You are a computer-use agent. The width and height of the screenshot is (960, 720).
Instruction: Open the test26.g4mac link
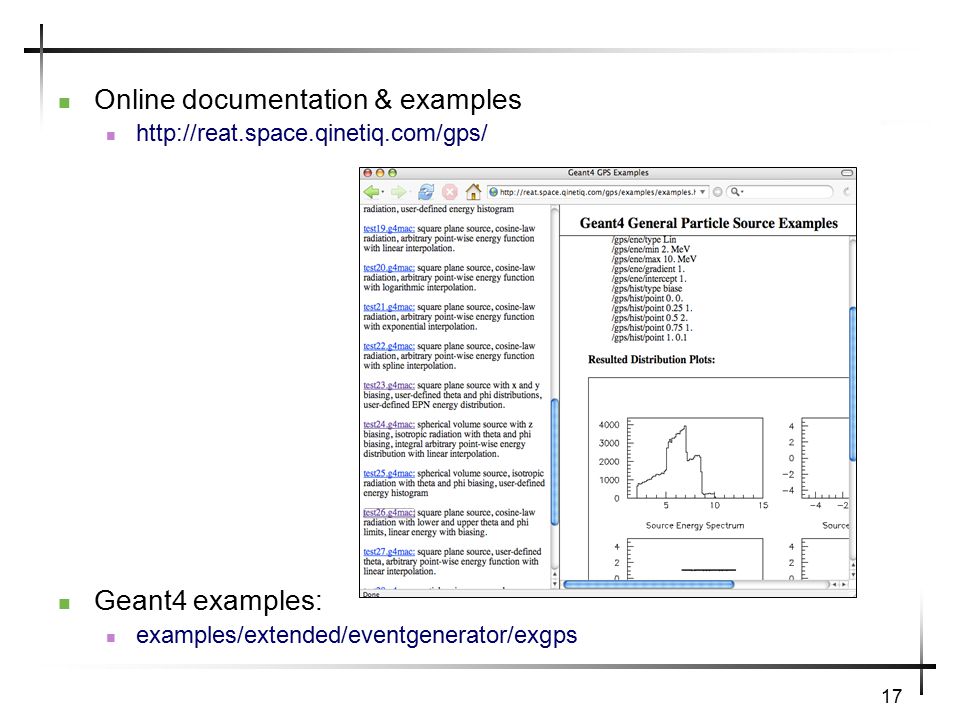pyautogui.click(x=389, y=512)
